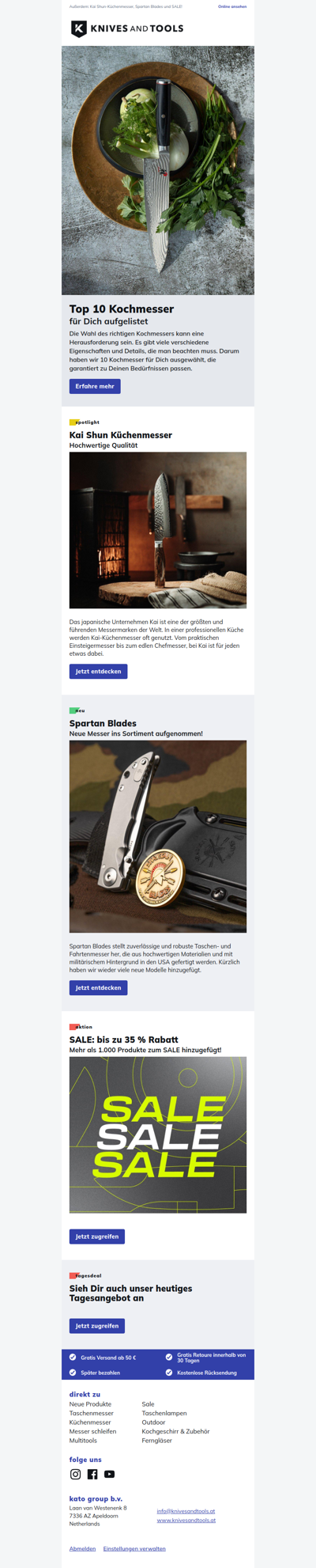Click the Abmelden link
Viewport: 316px width, 1568px height.
(83, 1548)
